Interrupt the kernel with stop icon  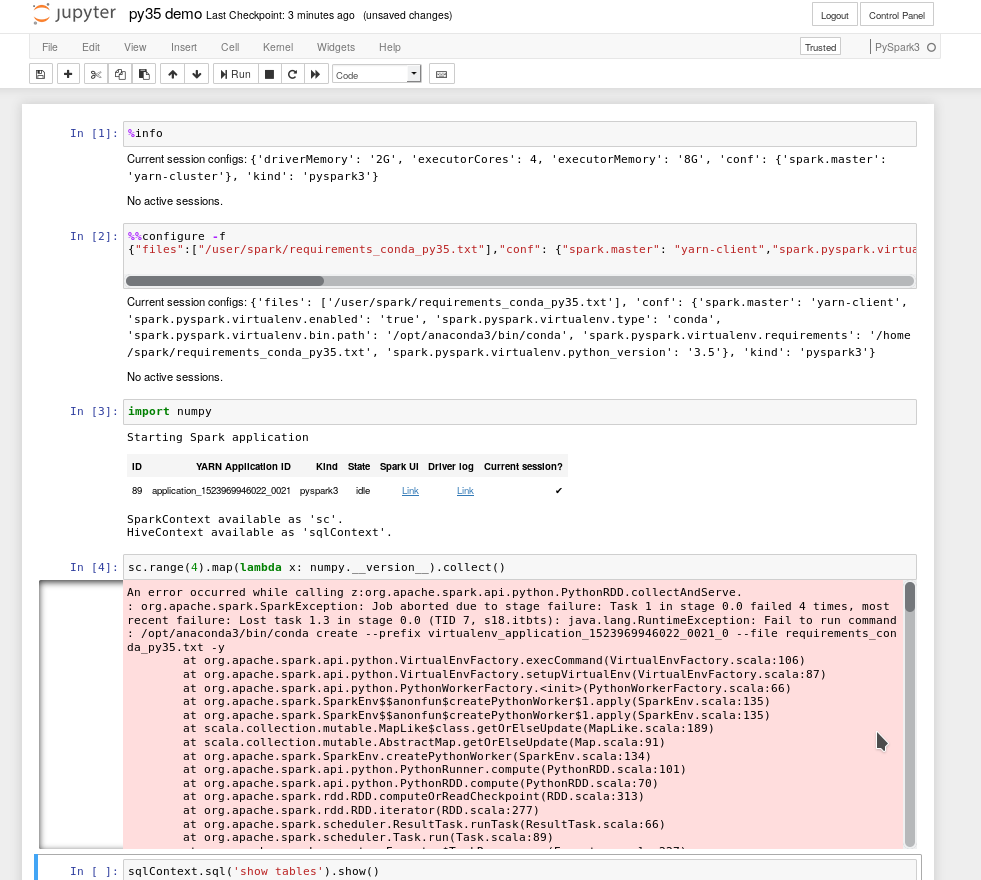269,74
